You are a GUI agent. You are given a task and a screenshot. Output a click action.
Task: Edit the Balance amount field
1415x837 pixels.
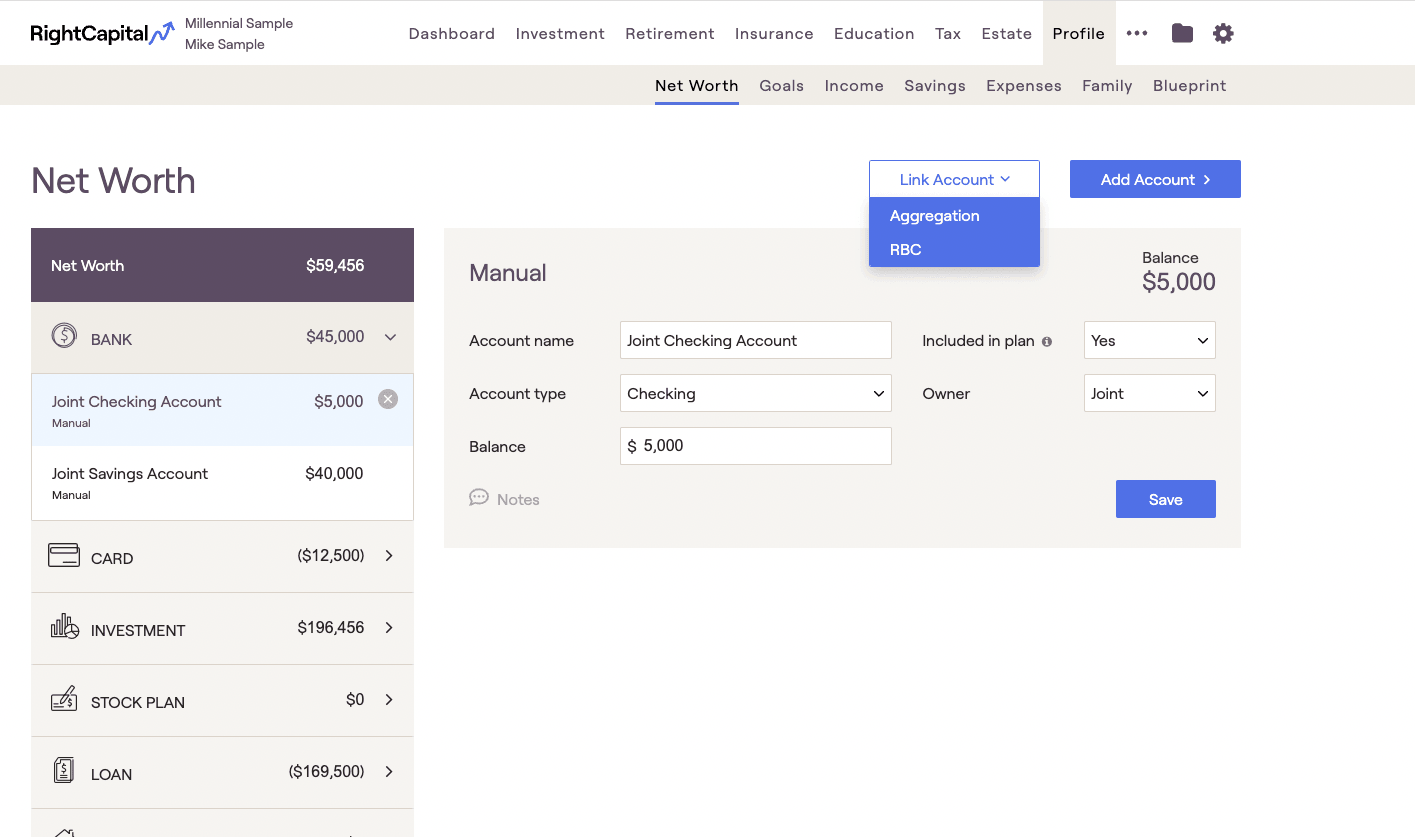pos(756,446)
